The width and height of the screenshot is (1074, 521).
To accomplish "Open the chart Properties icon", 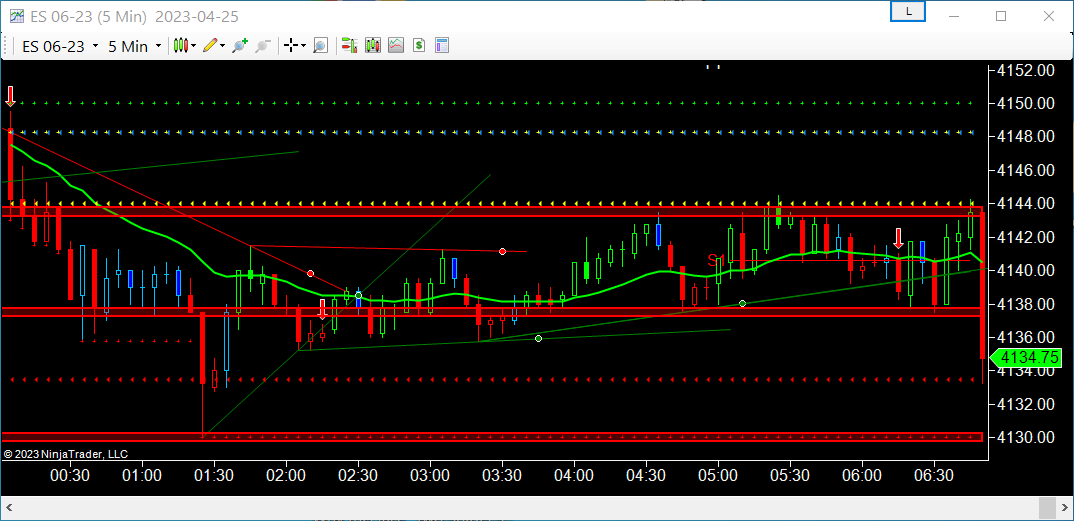I will [442, 46].
